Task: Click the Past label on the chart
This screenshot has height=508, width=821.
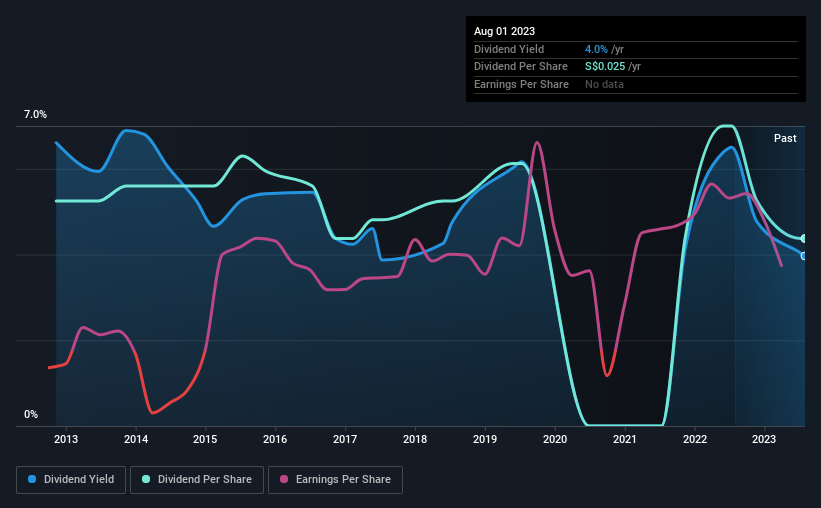Action: tap(785, 138)
